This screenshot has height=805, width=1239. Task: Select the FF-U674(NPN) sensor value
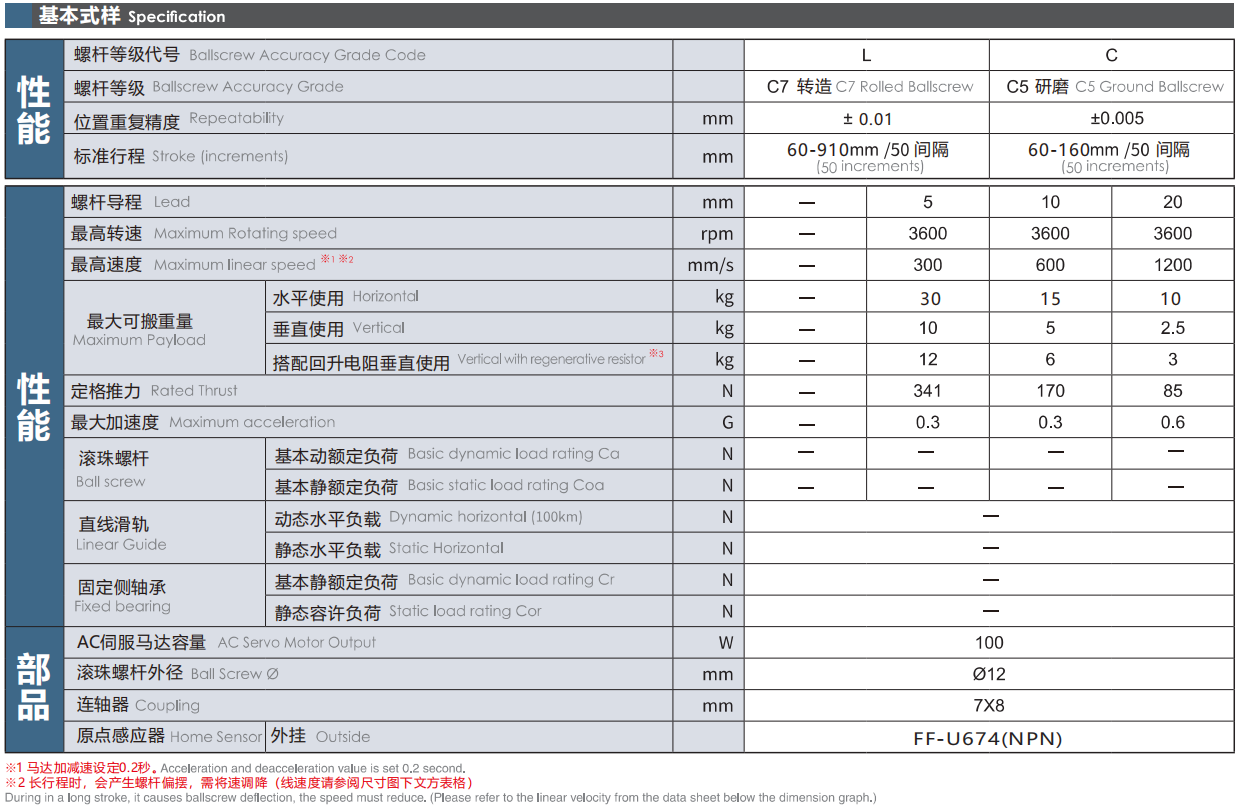tap(989, 738)
